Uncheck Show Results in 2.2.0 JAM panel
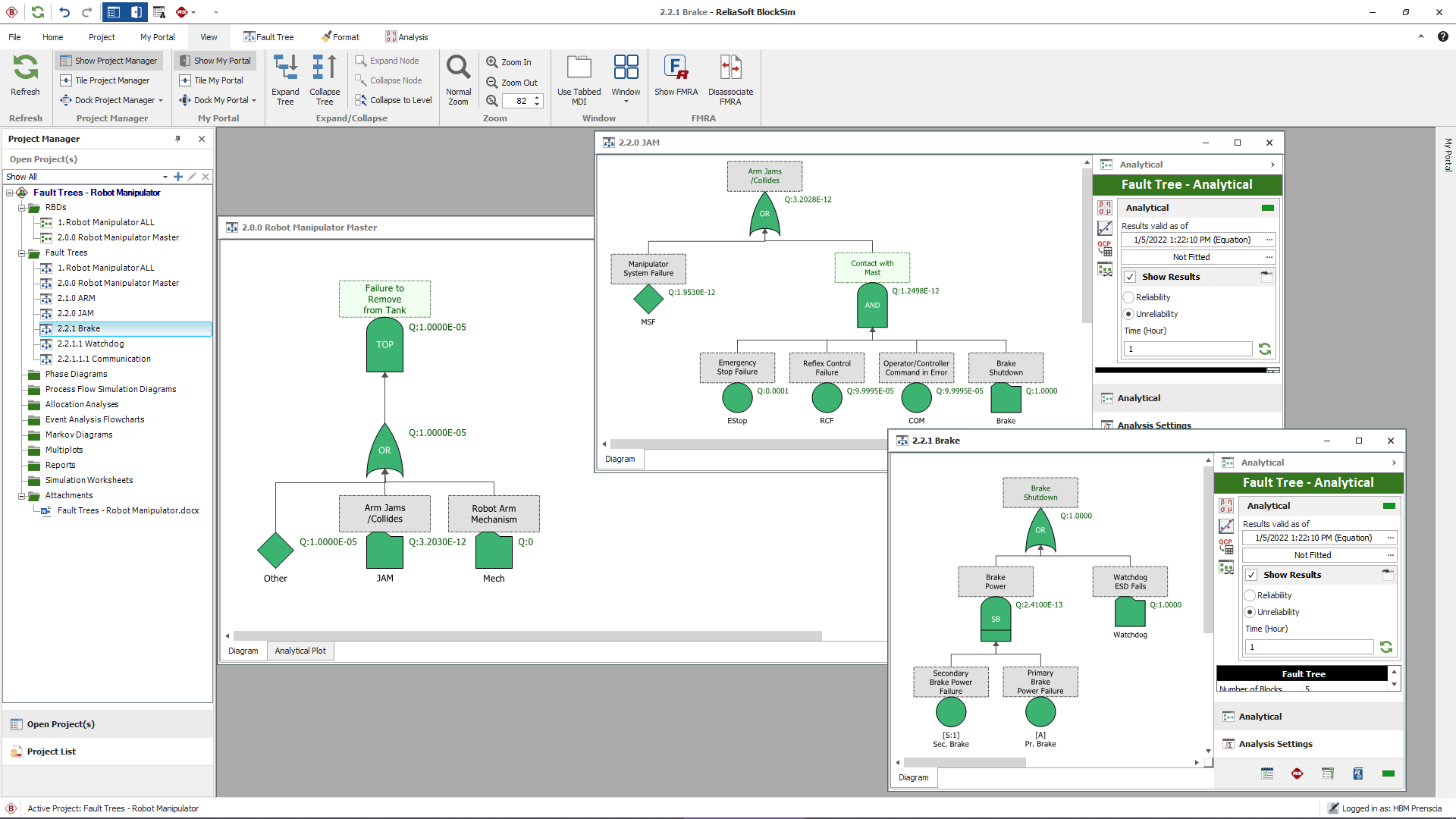This screenshot has width=1456, height=819. tap(1130, 277)
